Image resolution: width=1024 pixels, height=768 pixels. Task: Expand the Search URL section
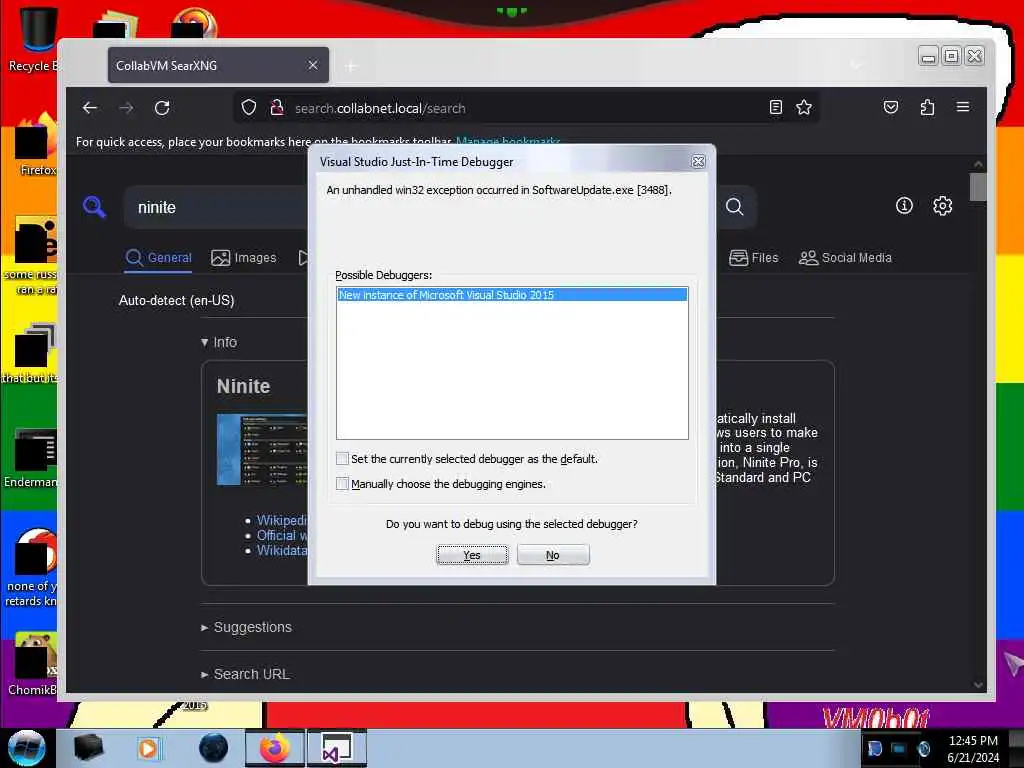pyautogui.click(x=245, y=674)
